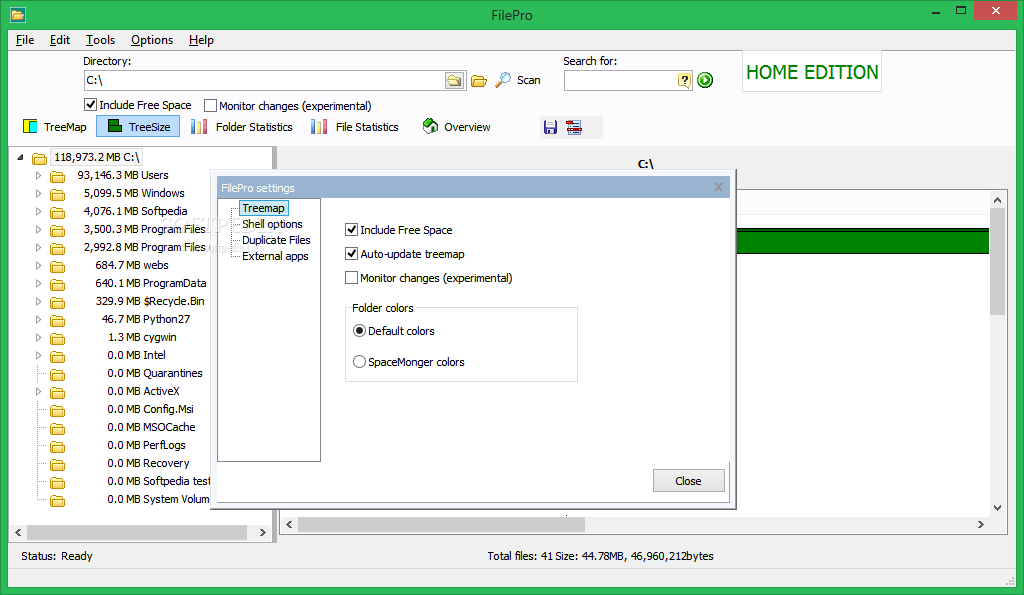The height and width of the screenshot is (595, 1024).
Task: Toggle Auto-update treemap checkbox
Action: 351,253
